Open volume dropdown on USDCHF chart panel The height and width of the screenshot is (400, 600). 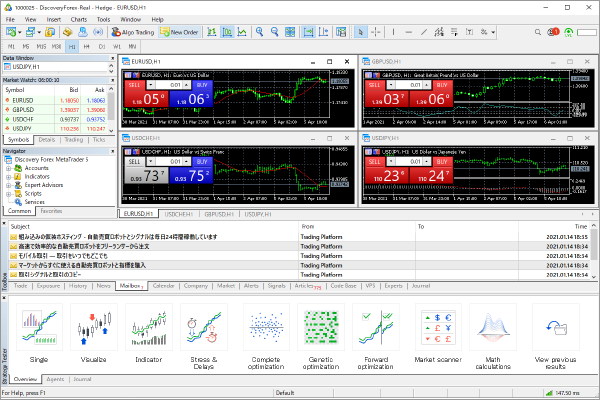coord(151,162)
